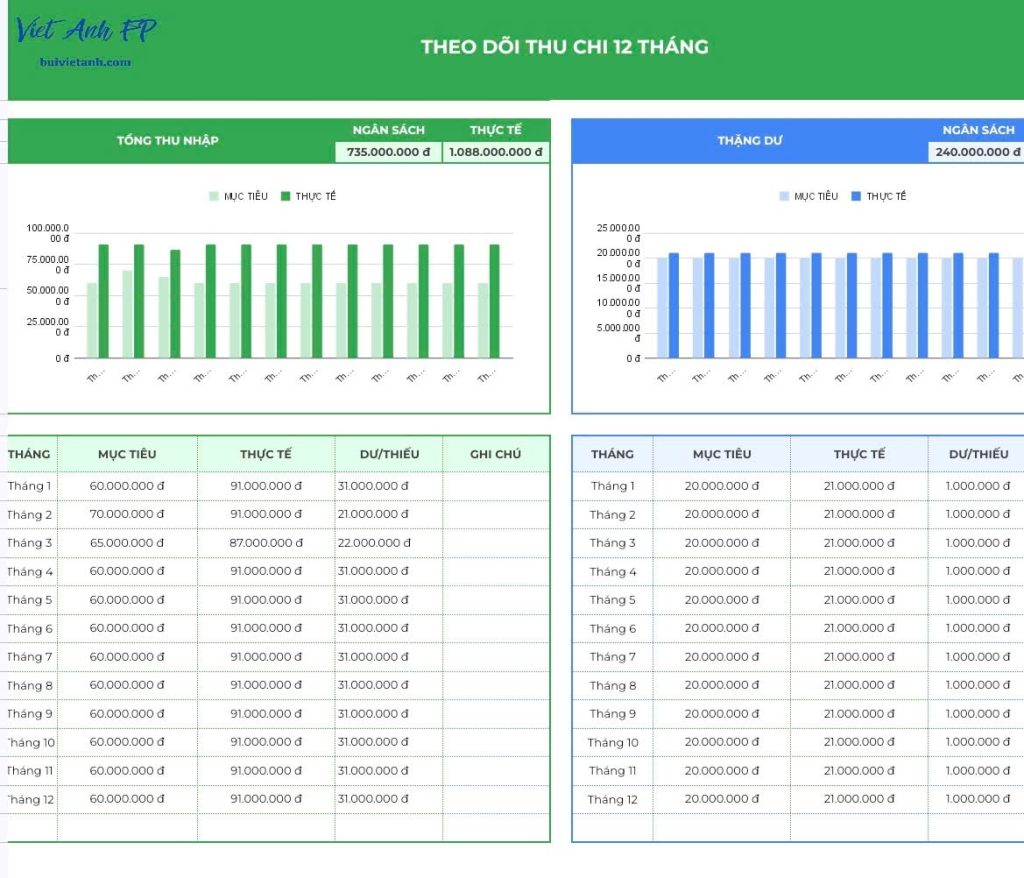Click the 240.000.000 đ surplus budget cell

(977, 152)
